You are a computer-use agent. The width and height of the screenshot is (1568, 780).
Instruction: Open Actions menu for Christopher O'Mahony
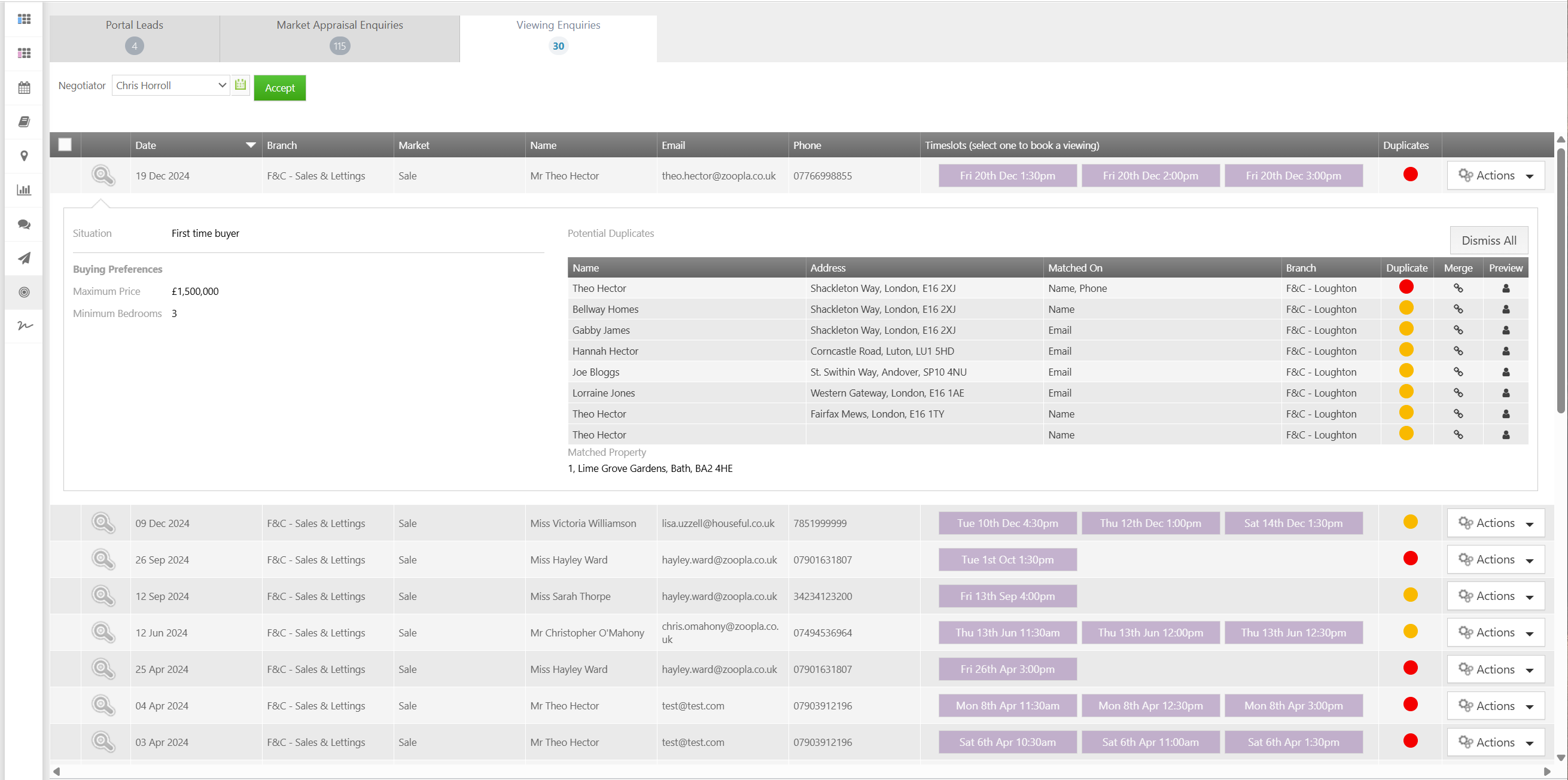click(1496, 633)
